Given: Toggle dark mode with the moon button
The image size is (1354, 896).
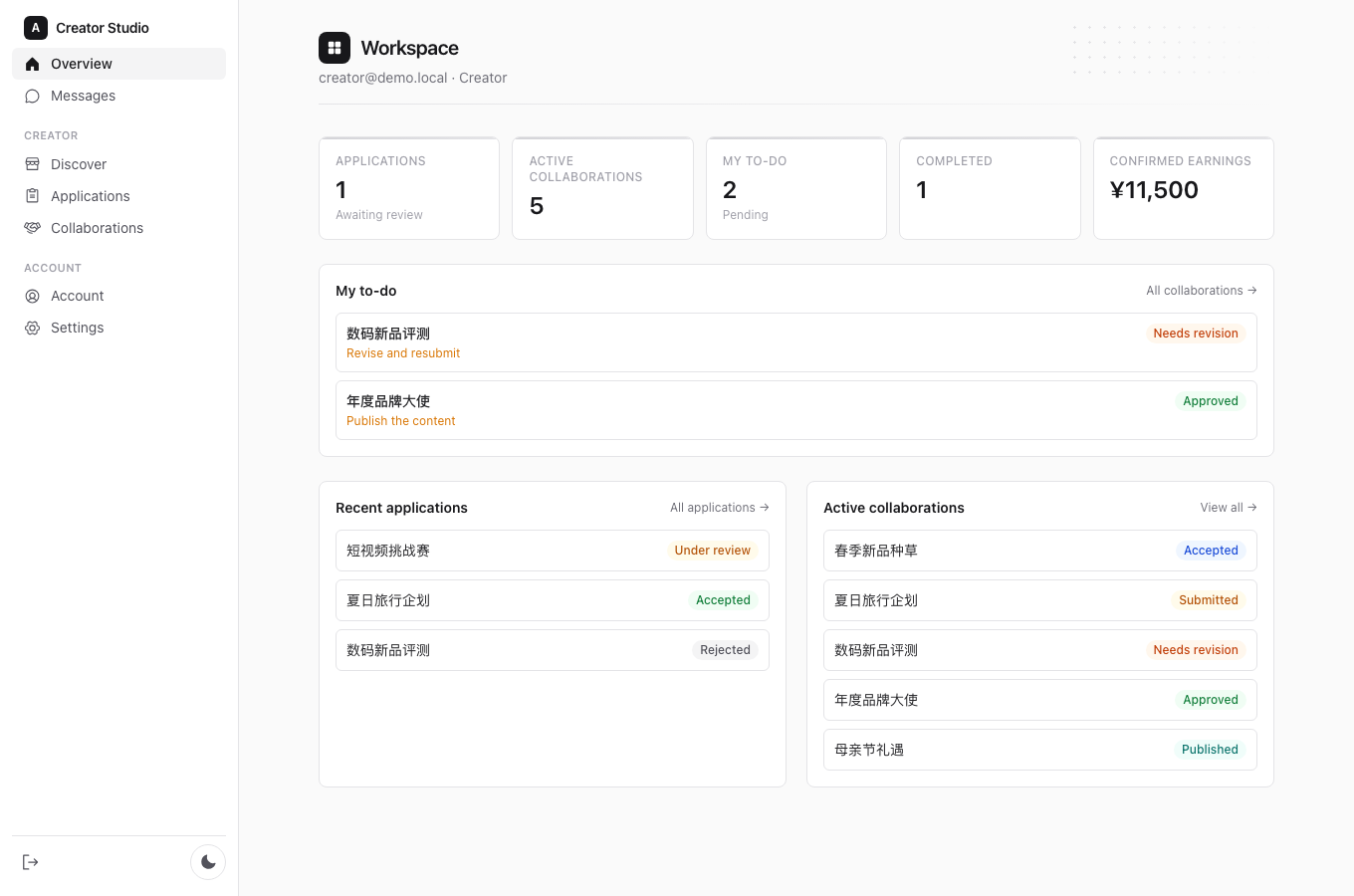Looking at the screenshot, I should [x=208, y=862].
